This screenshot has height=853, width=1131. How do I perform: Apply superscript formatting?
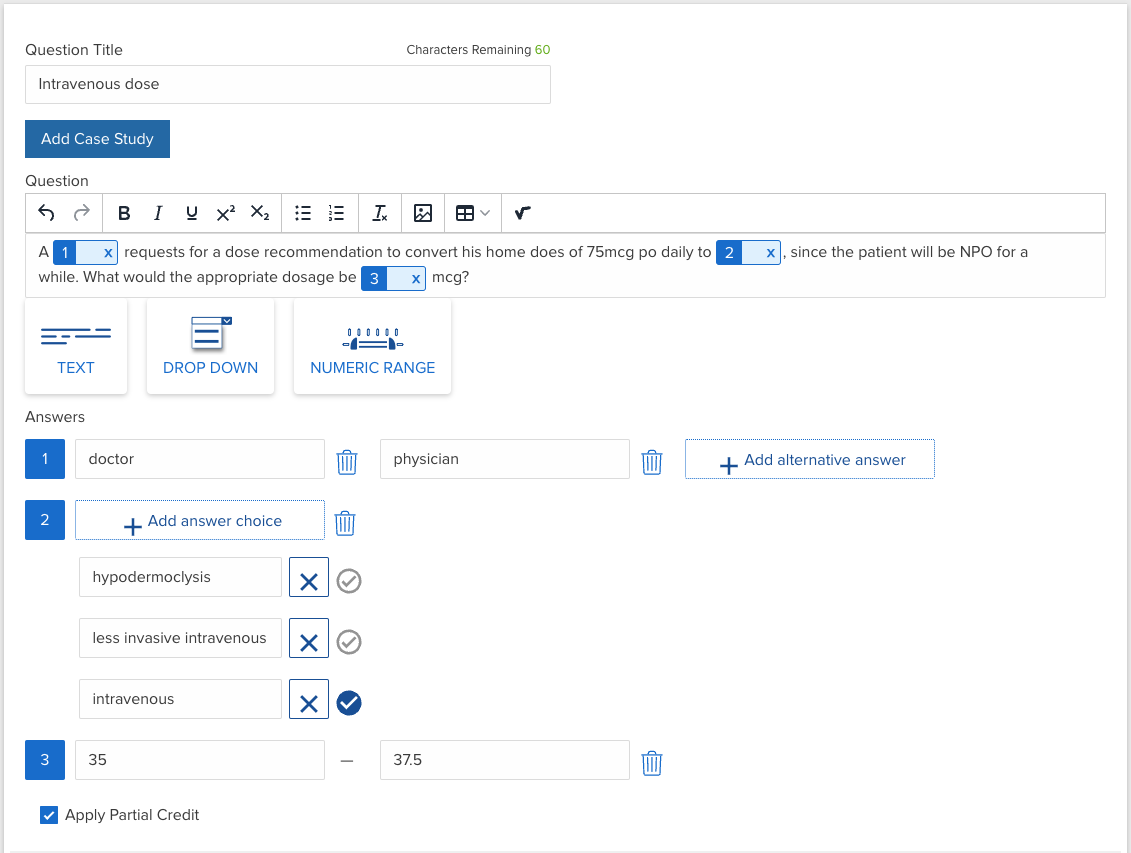226,213
